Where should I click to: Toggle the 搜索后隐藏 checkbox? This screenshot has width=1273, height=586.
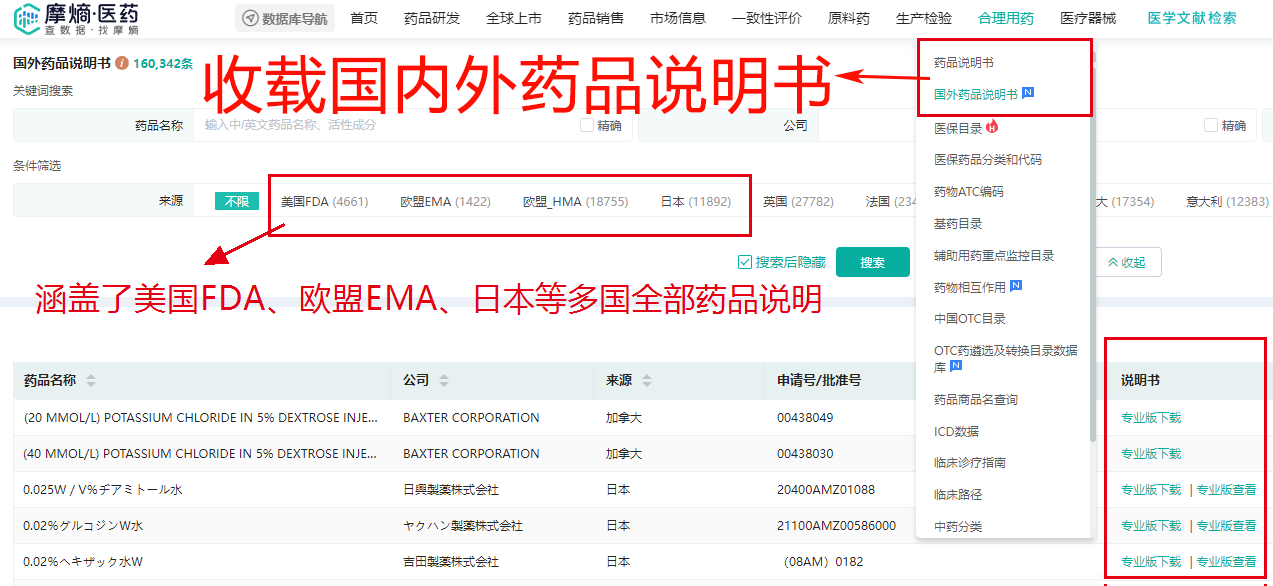point(744,262)
